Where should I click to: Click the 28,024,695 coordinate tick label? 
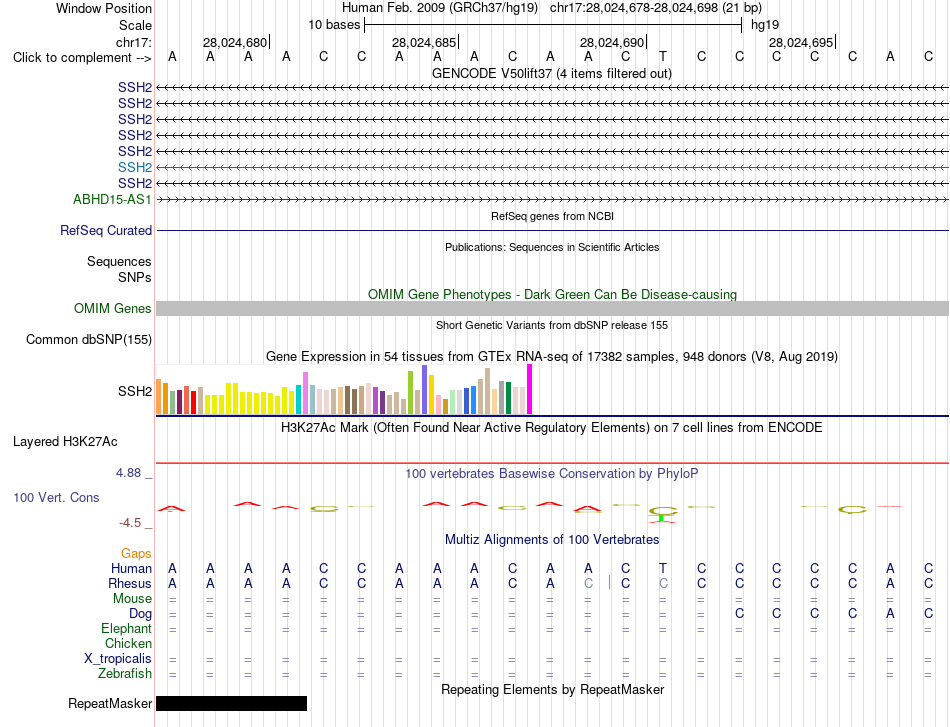pos(801,42)
